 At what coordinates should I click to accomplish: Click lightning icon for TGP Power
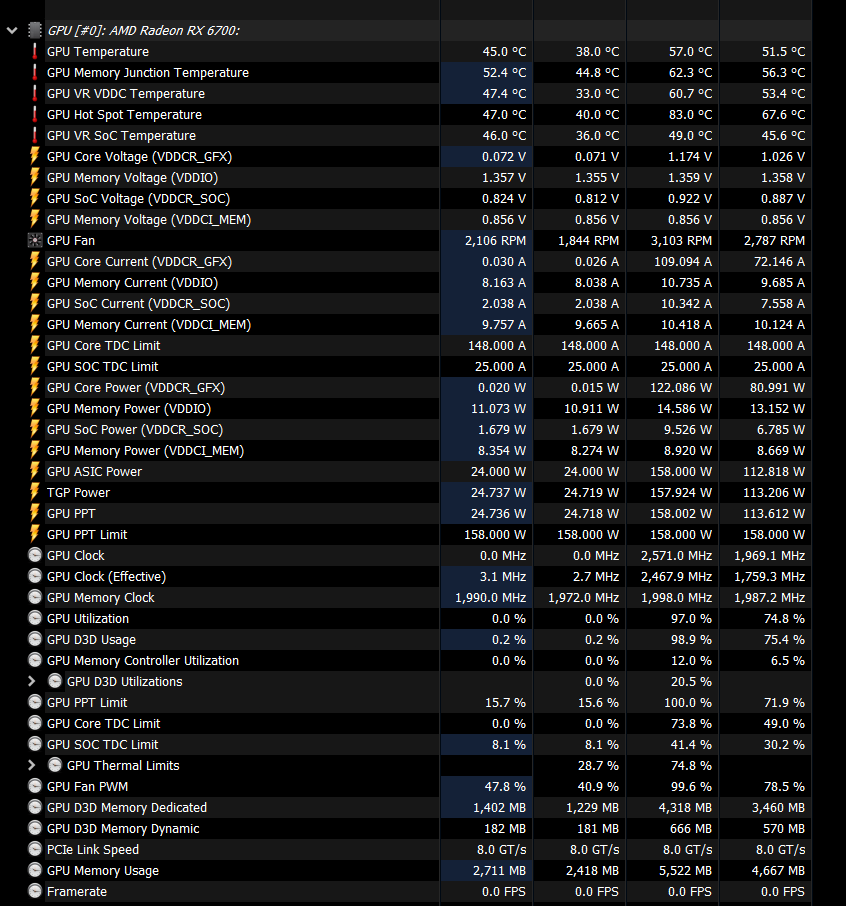coord(35,492)
